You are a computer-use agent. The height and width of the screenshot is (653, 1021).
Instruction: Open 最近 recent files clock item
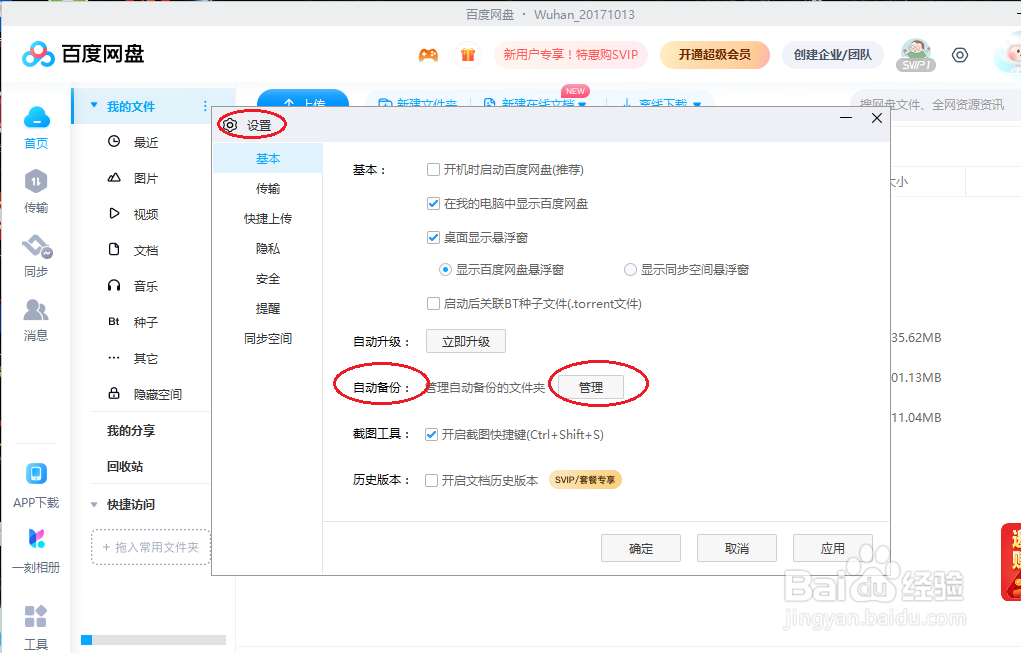tap(145, 142)
